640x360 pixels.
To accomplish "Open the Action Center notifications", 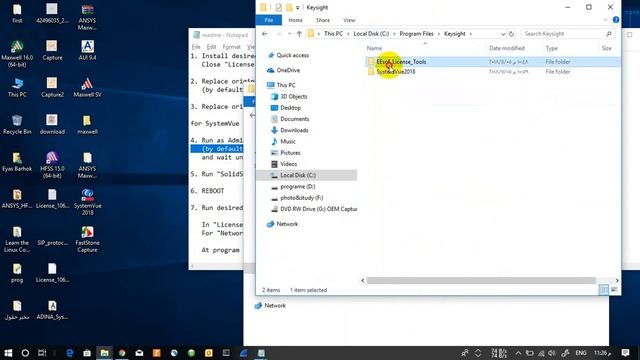I will 625,353.
